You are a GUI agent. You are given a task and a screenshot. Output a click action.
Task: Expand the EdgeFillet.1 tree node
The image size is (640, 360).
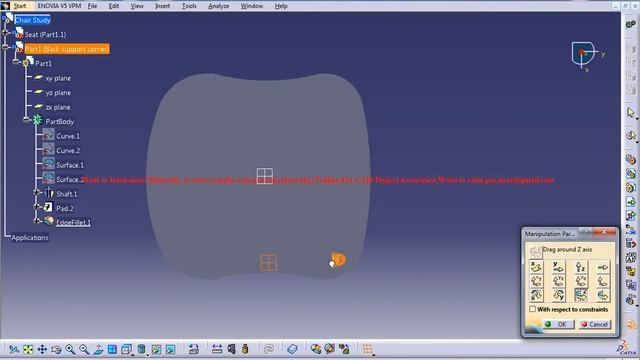coord(37,221)
